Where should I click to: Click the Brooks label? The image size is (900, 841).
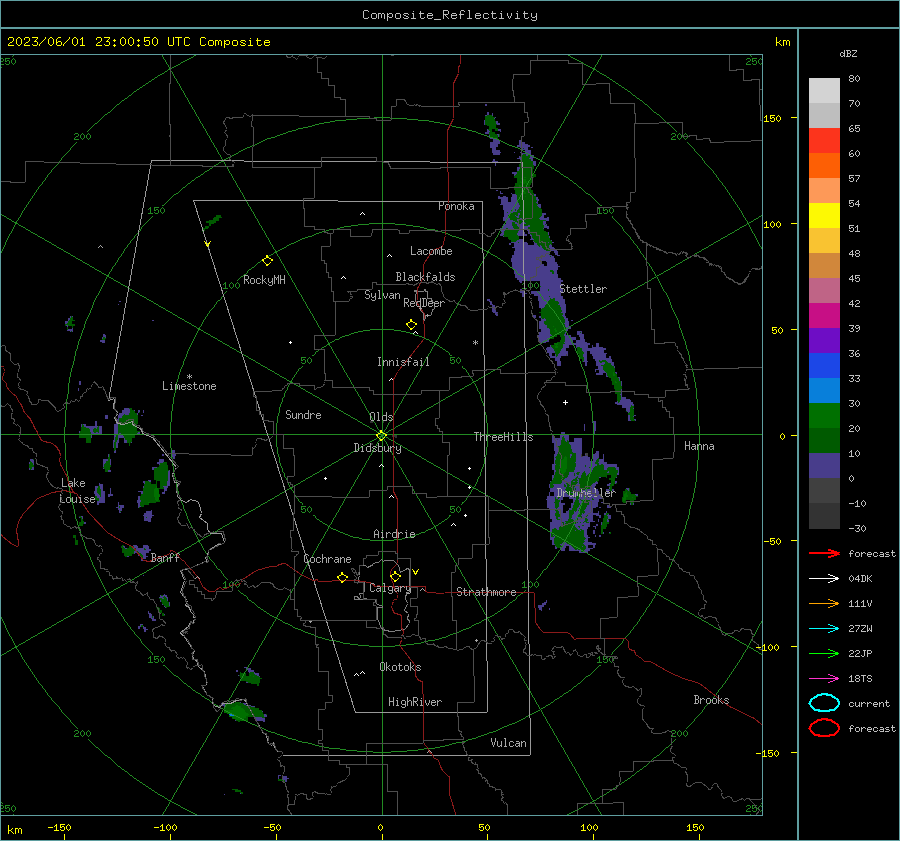pyautogui.click(x=711, y=700)
